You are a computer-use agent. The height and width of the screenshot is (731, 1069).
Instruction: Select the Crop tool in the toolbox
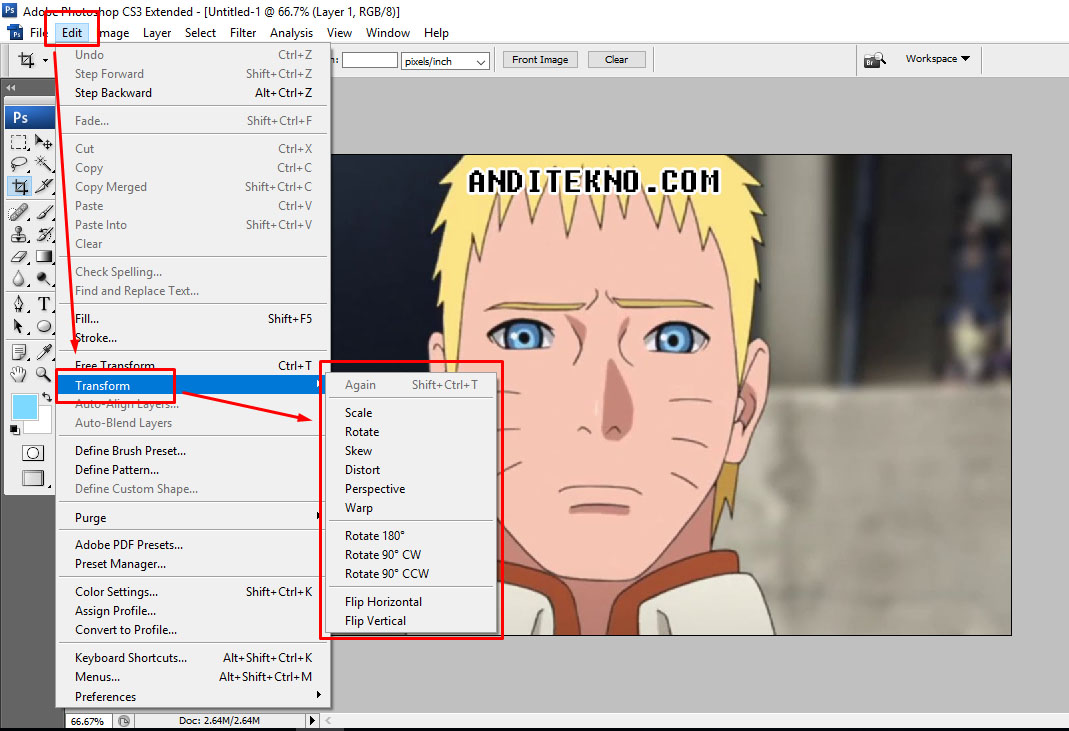(x=19, y=186)
